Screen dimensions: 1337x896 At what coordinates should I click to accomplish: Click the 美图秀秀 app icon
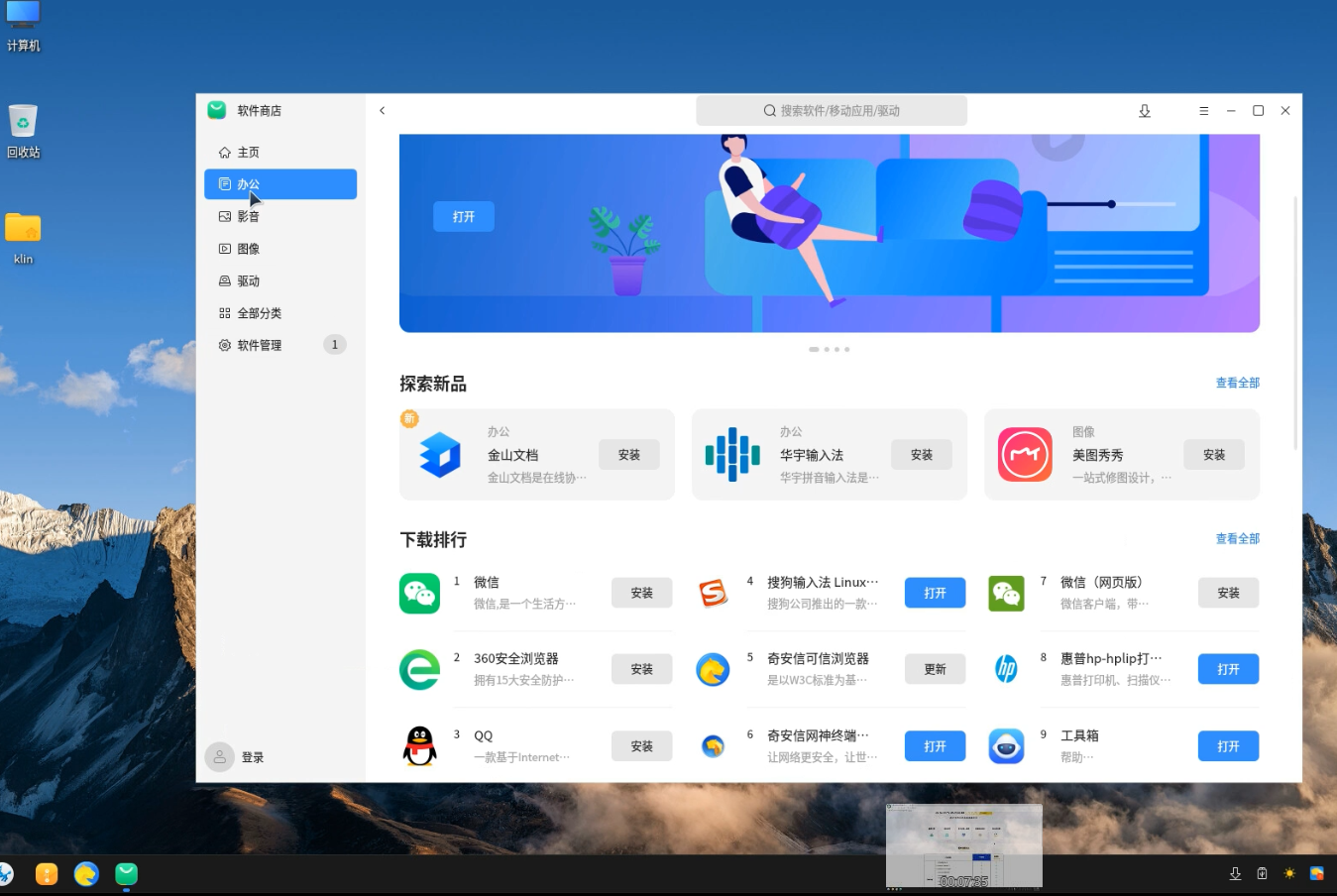tap(1025, 455)
